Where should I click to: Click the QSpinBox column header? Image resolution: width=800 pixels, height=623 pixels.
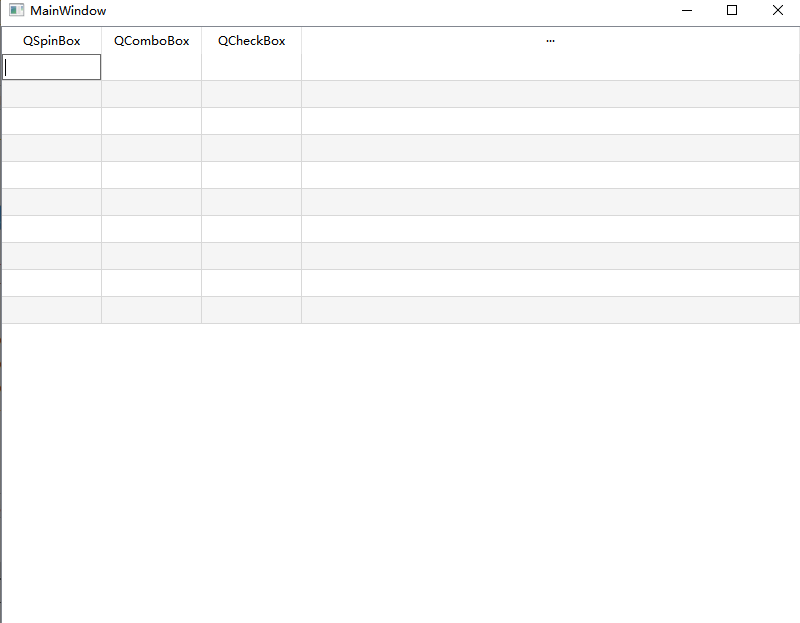52,41
